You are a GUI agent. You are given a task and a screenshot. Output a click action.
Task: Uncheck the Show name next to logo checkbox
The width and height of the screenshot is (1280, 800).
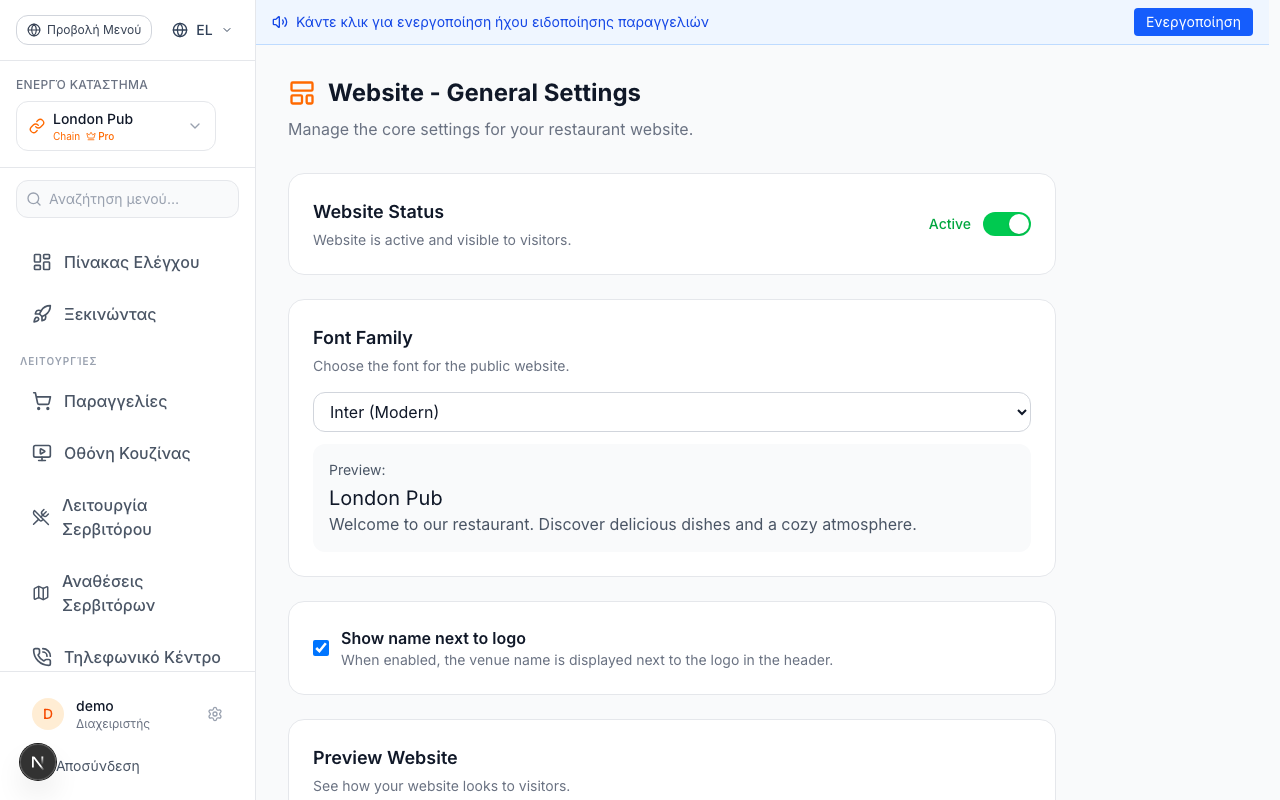pos(321,648)
